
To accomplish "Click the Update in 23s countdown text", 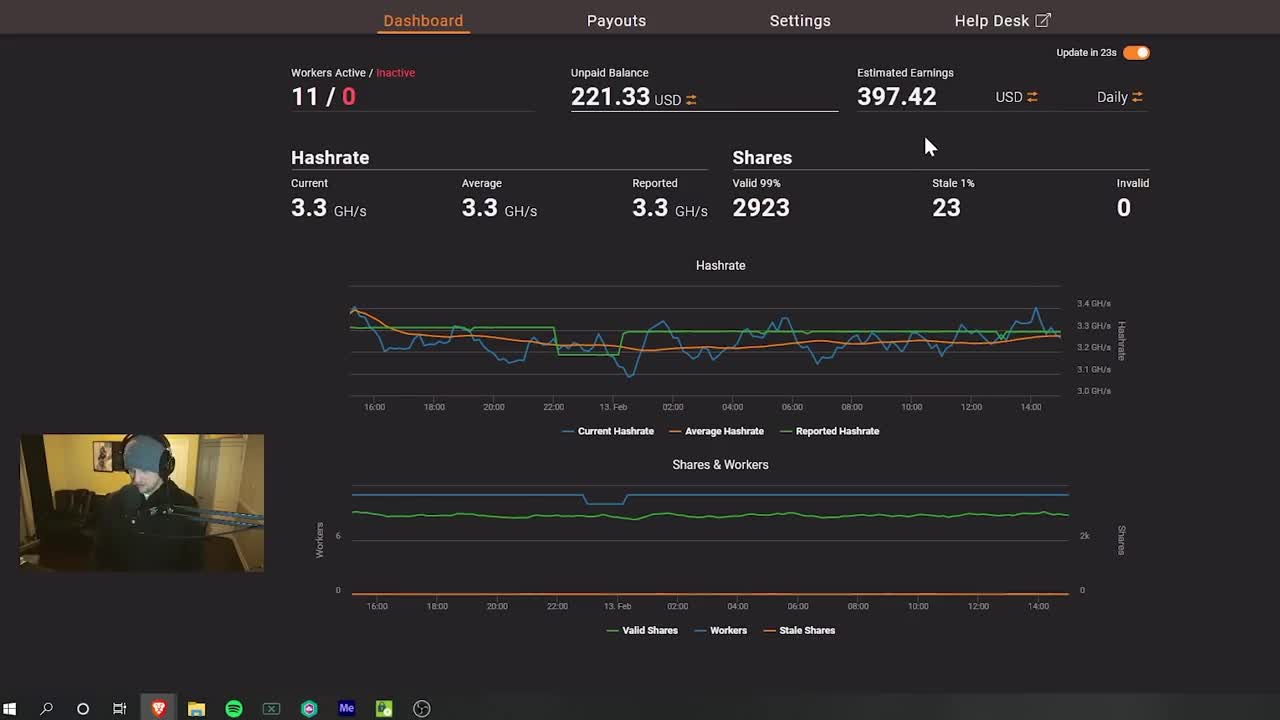I will pos(1086,52).
